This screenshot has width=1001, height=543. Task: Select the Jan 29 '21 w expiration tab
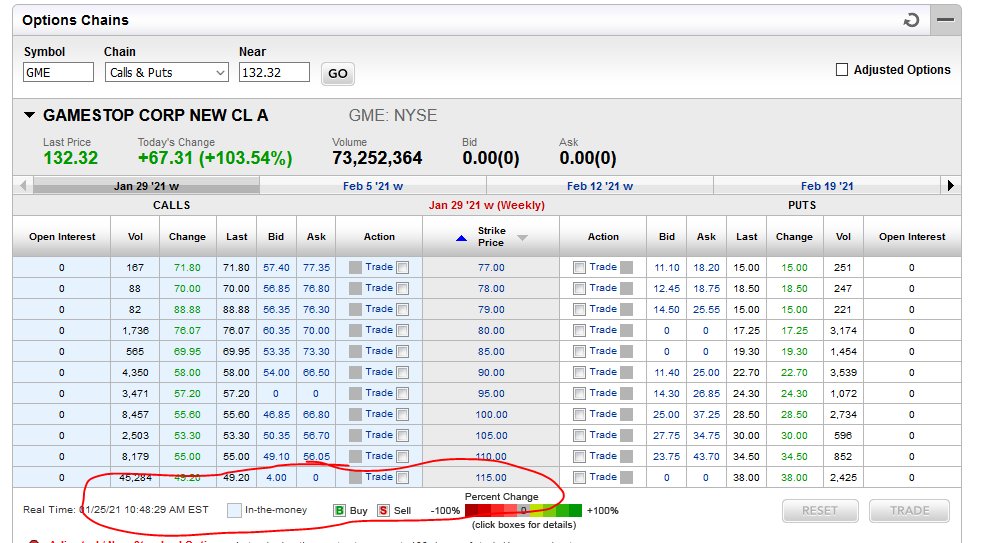click(146, 186)
